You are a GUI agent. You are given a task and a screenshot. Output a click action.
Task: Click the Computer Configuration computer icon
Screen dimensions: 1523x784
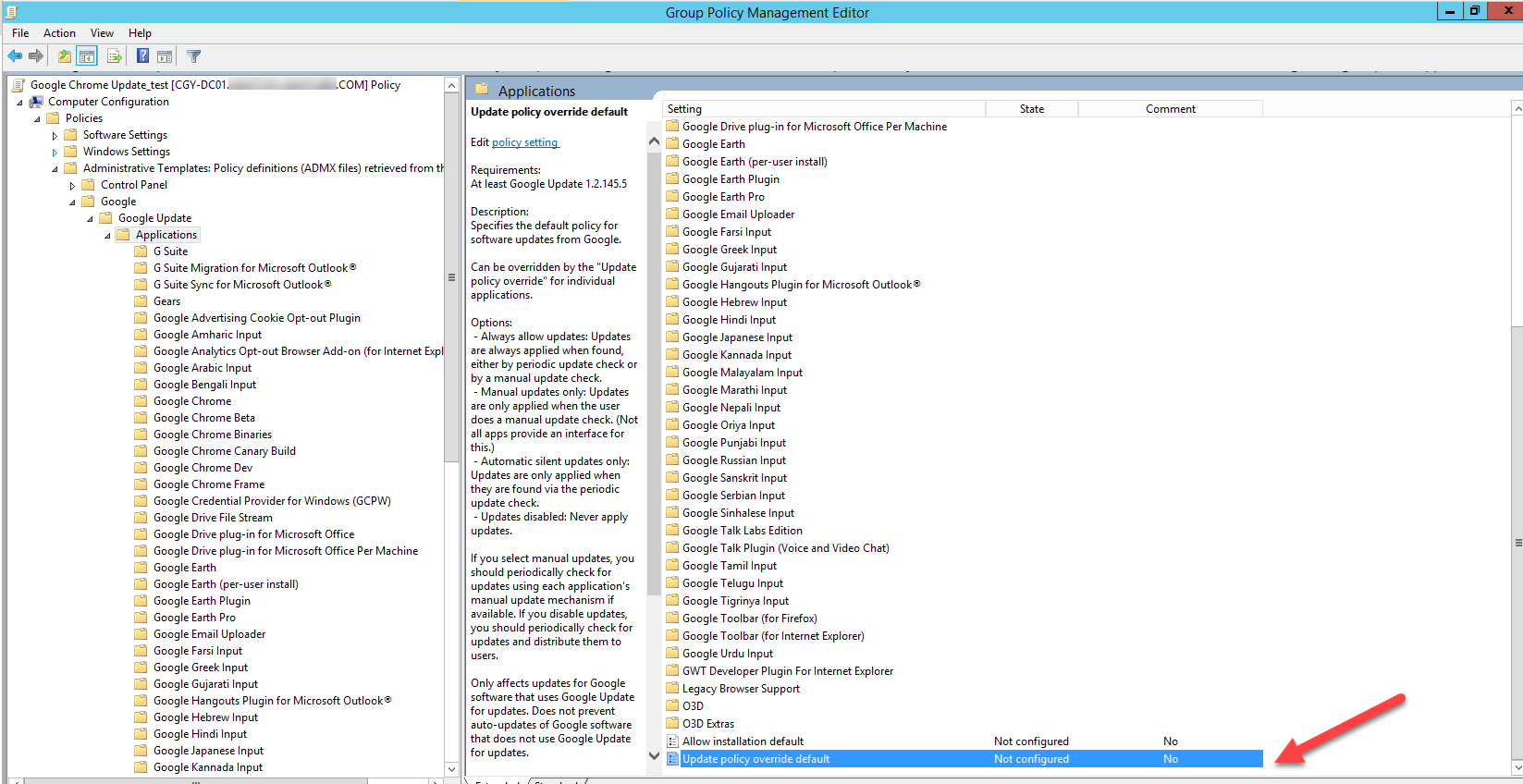[36, 102]
